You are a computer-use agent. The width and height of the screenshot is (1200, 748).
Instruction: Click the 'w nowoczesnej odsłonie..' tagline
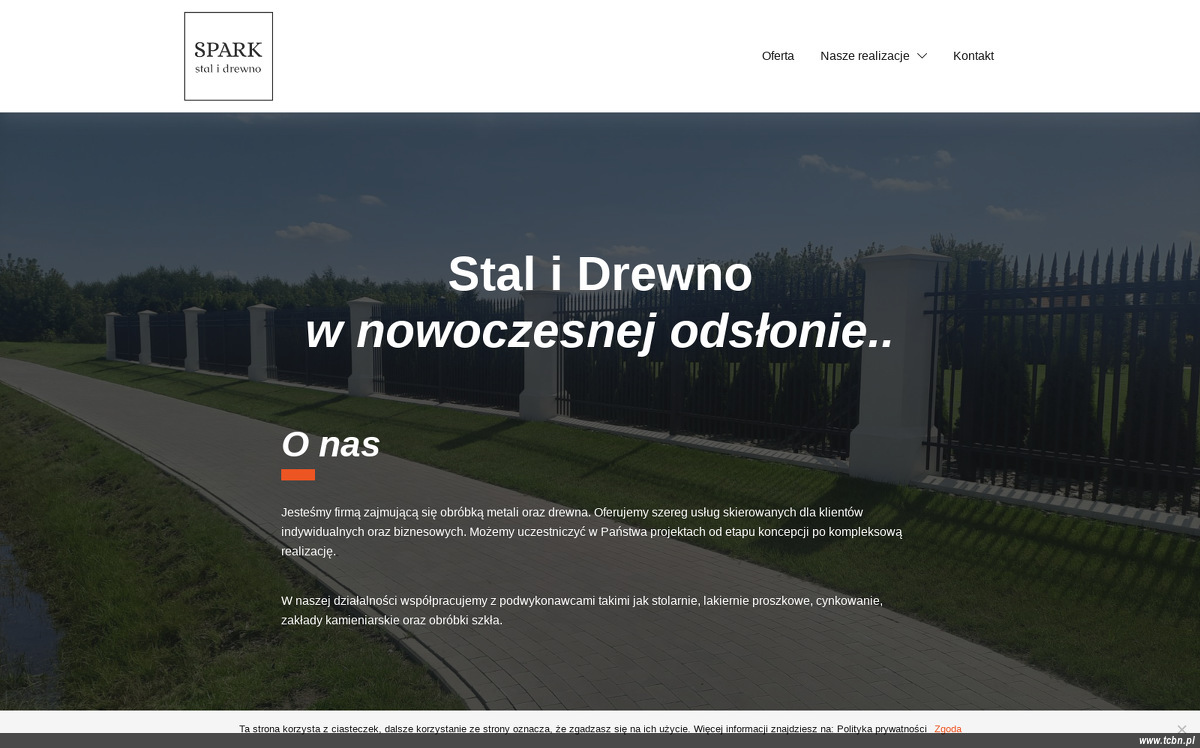[x=600, y=331]
